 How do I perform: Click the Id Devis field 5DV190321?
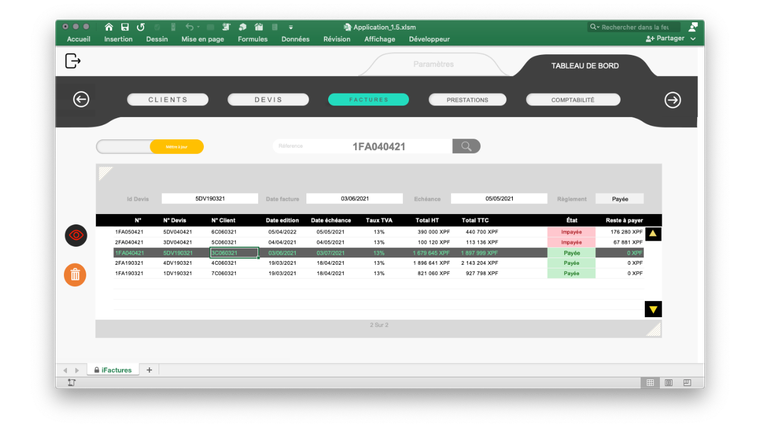(210, 199)
